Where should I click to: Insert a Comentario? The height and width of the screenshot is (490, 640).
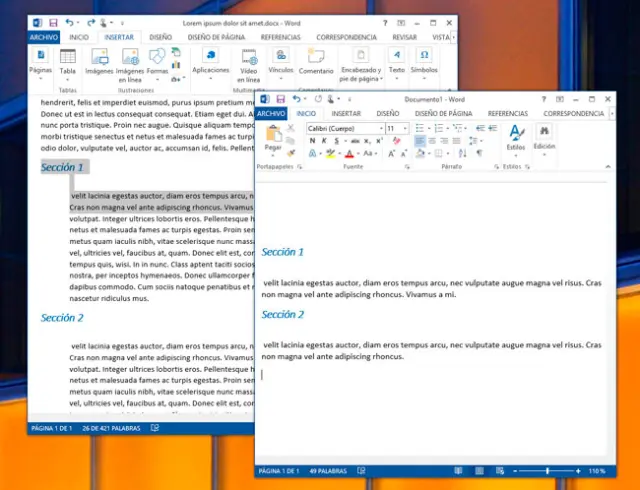316,62
